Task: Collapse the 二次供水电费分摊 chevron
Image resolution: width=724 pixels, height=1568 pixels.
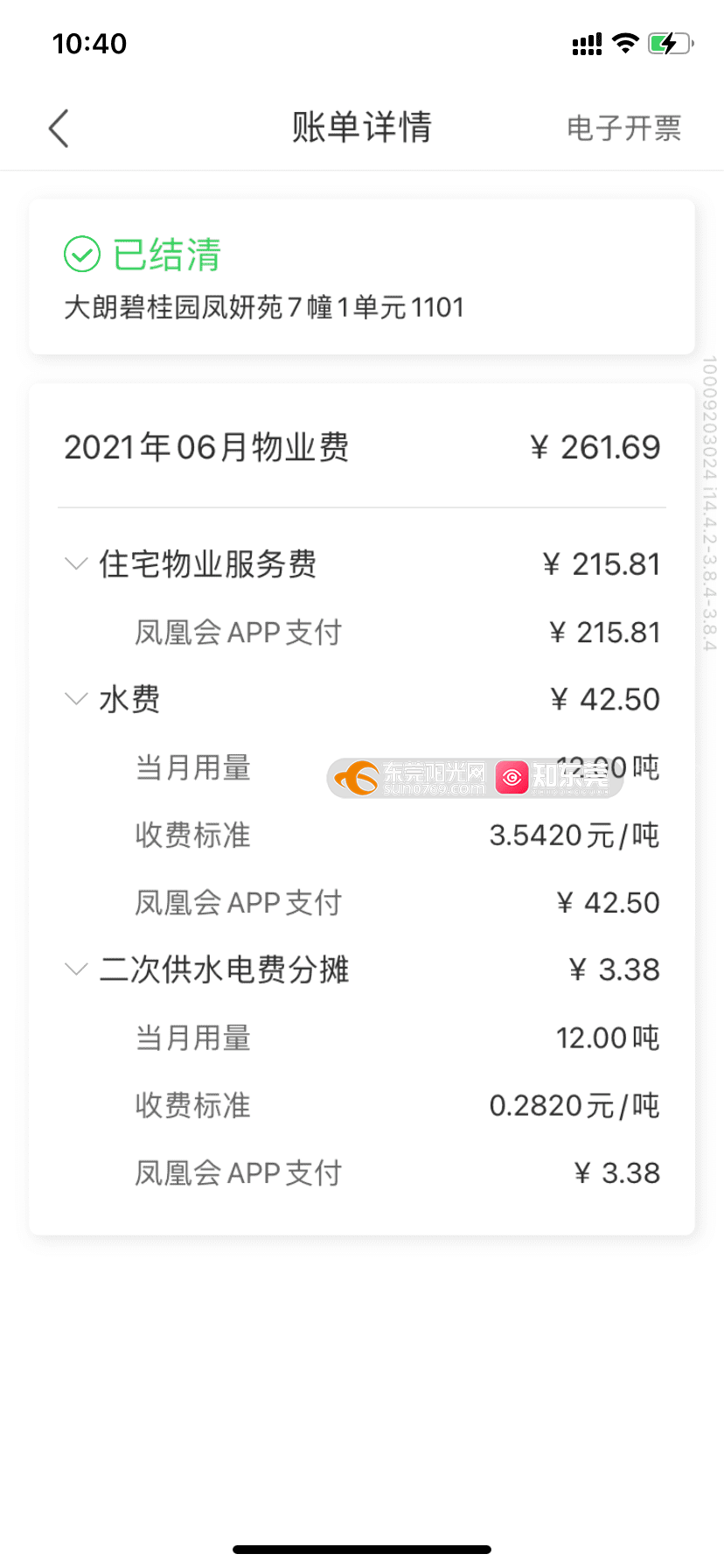Action: tap(77, 969)
